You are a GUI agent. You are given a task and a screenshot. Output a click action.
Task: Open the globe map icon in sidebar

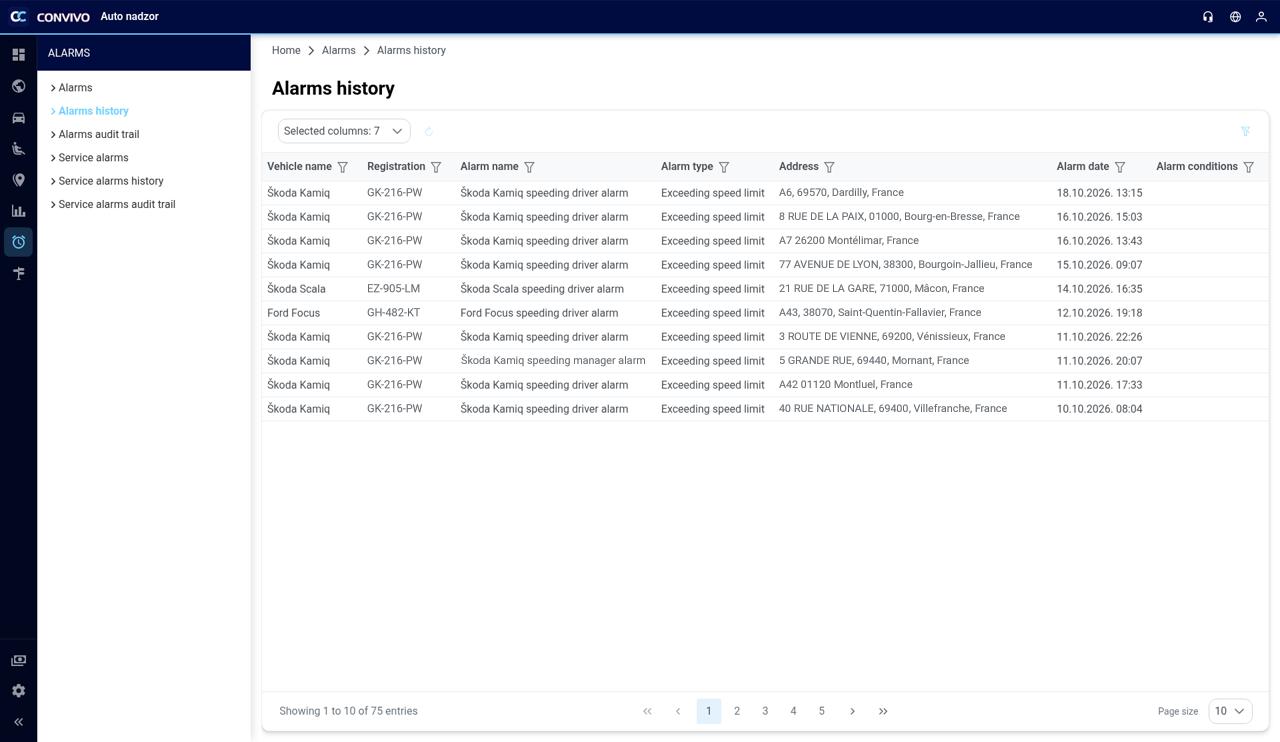(18, 86)
